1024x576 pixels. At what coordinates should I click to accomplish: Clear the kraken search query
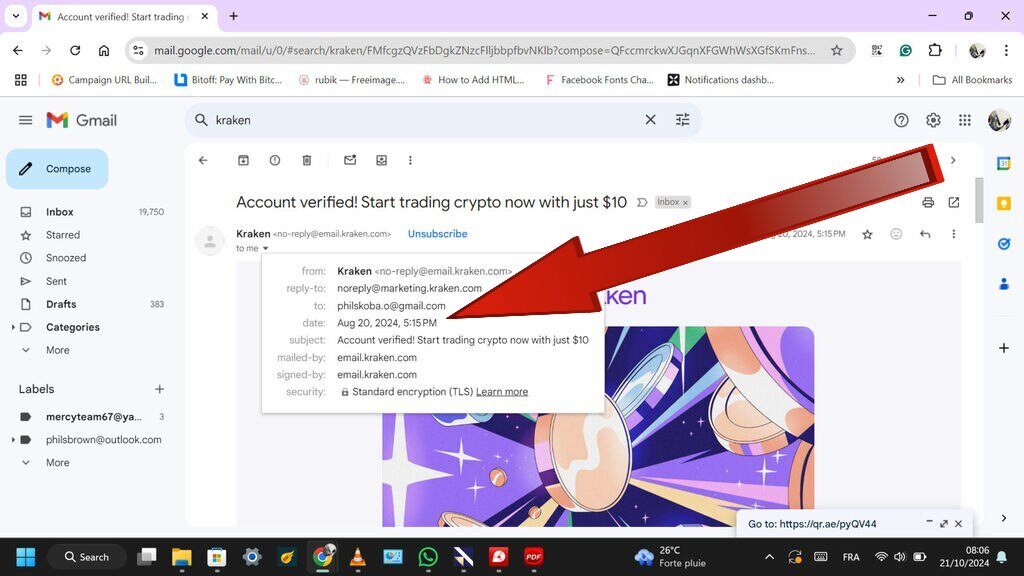(650, 120)
